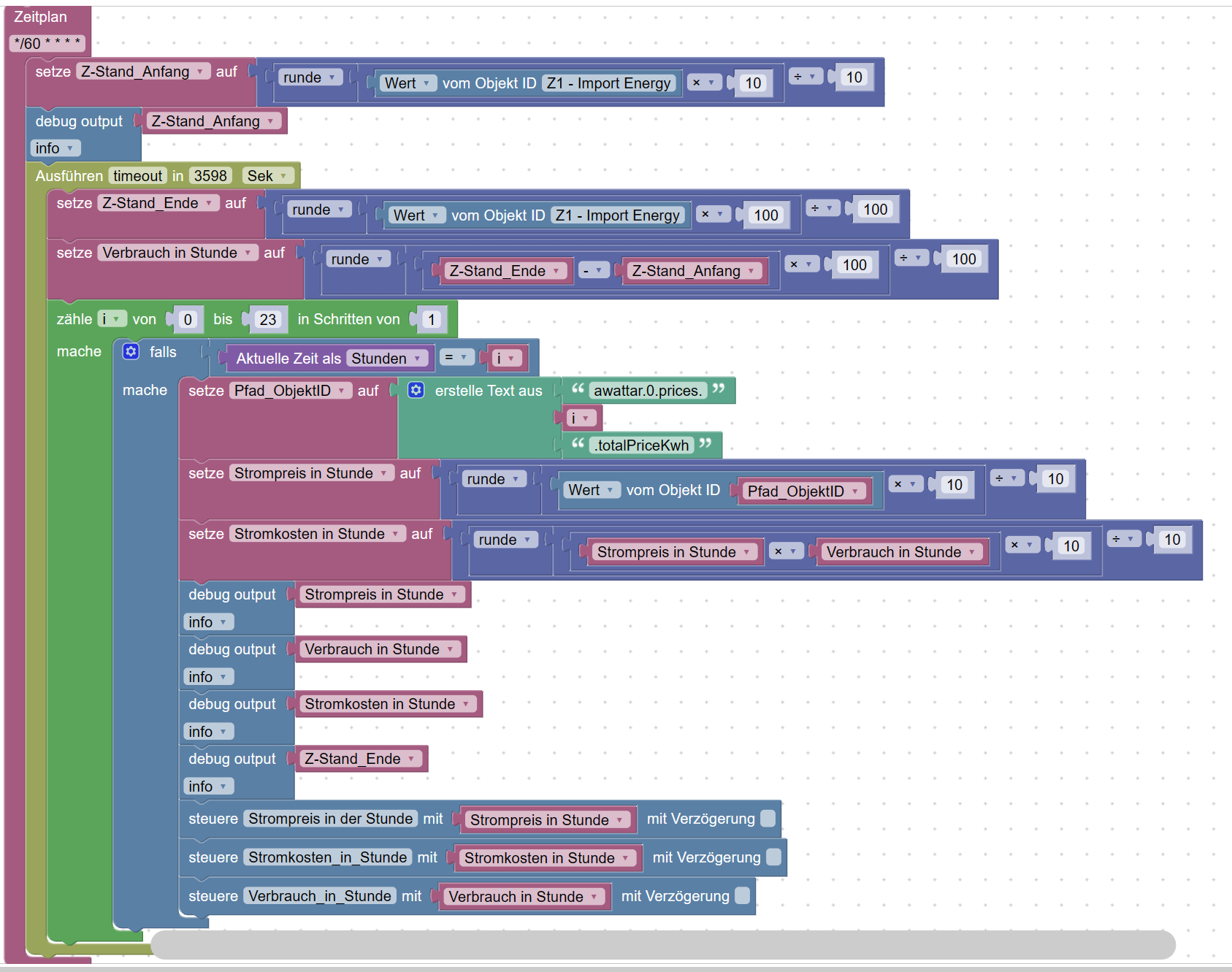This screenshot has height=972, width=1232.
Task: Edit the multiplier 10 in Stromkosten row
Action: click(1071, 546)
